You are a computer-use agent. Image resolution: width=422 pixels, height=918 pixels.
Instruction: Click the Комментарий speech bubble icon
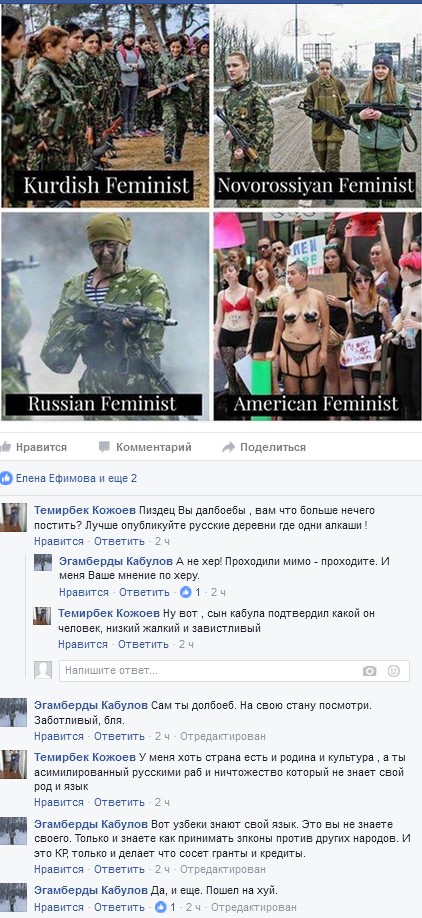coord(104,447)
